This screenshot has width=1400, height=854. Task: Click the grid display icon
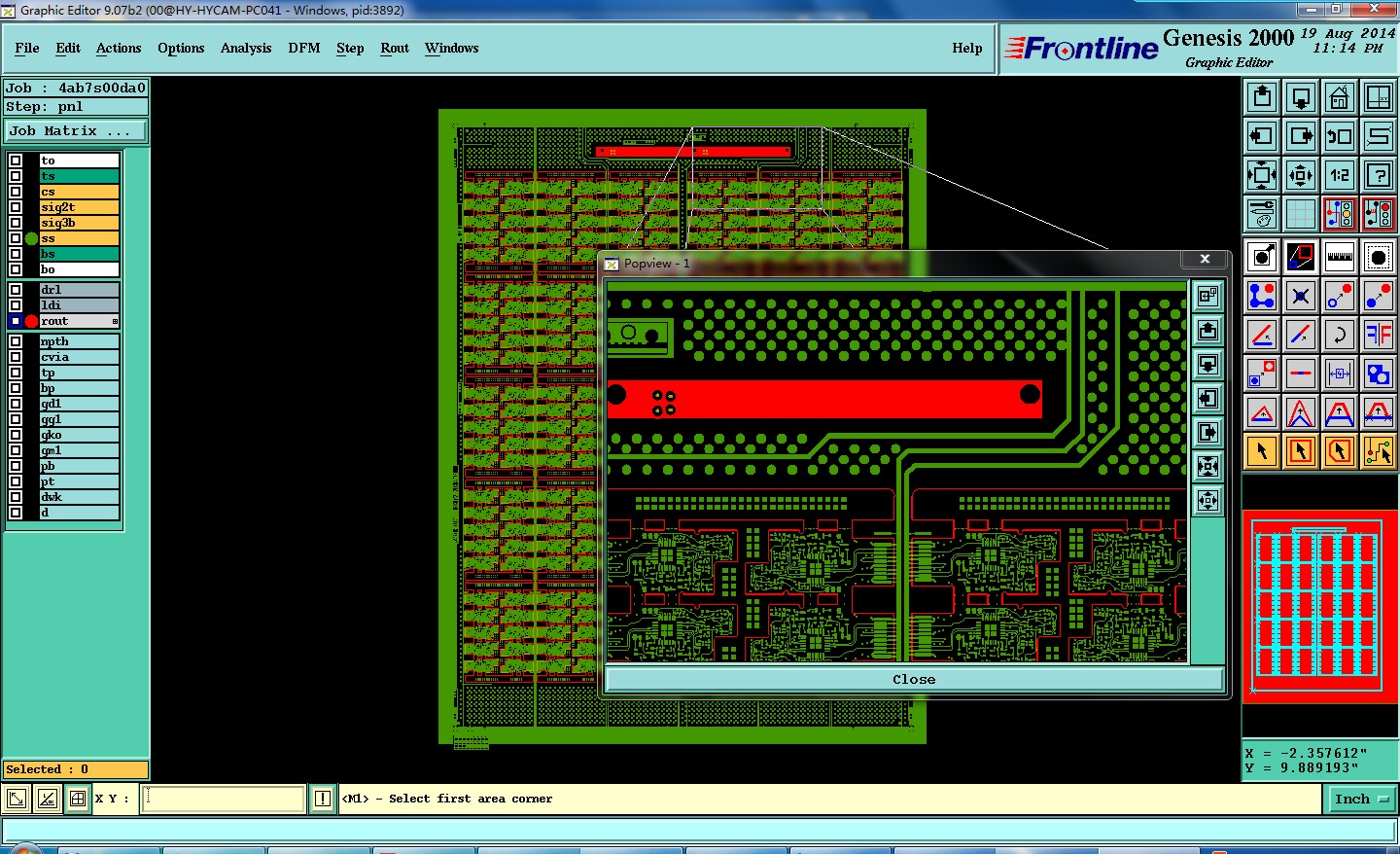pyautogui.click(x=1301, y=213)
